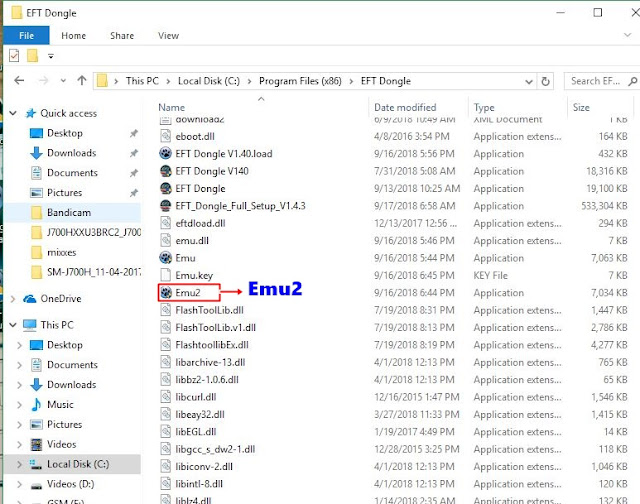Screen dimensions: 640x504
Task: Select the Emu application icon
Action: pyautogui.click(x=165, y=258)
